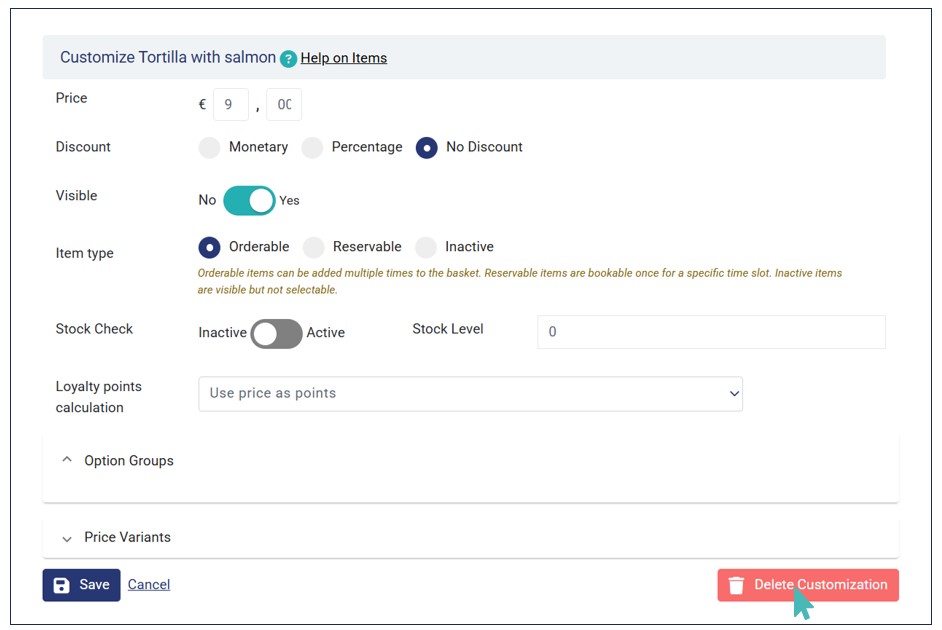Click the price cents input field
This screenshot has height=630, width=942.
click(284, 105)
